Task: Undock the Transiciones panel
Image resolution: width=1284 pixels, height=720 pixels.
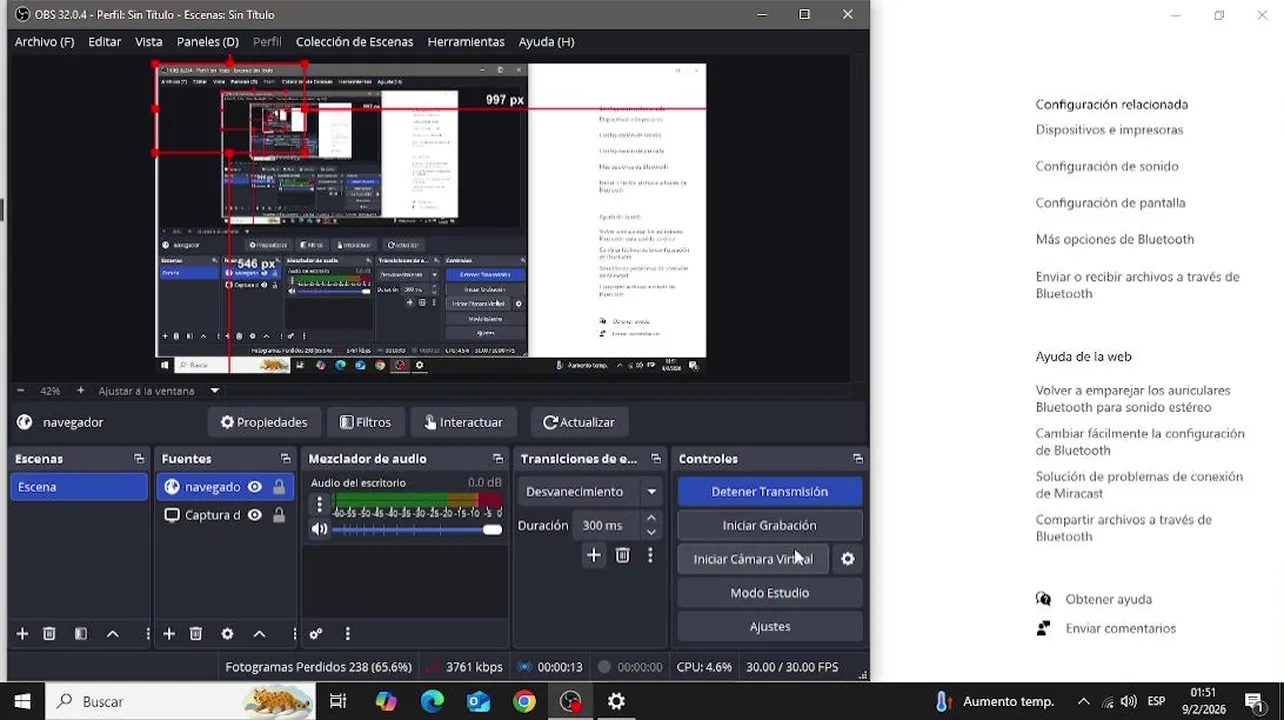Action: coord(656,459)
